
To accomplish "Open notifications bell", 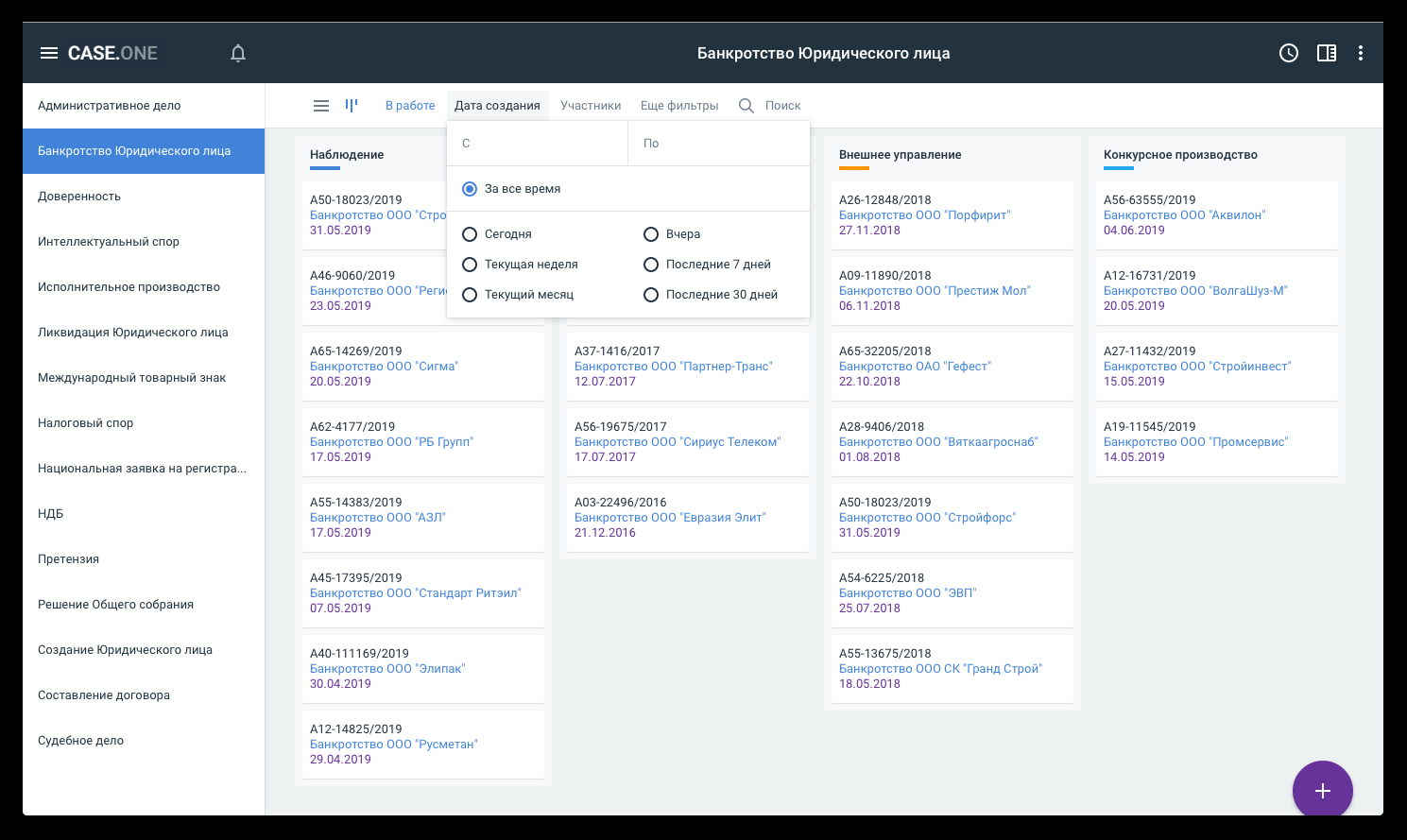I will (x=238, y=53).
